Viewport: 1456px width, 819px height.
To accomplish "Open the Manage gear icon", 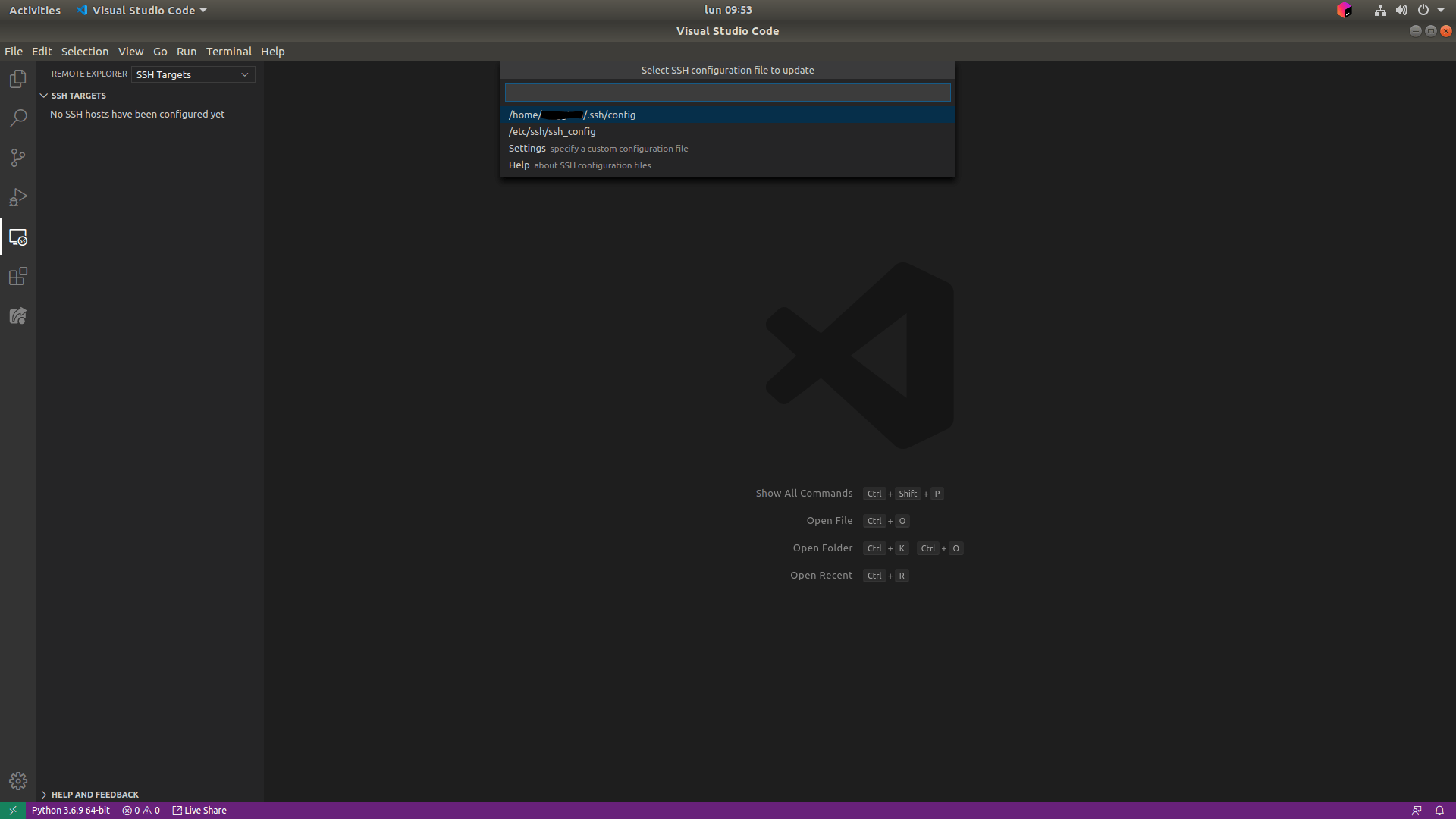I will [18, 780].
